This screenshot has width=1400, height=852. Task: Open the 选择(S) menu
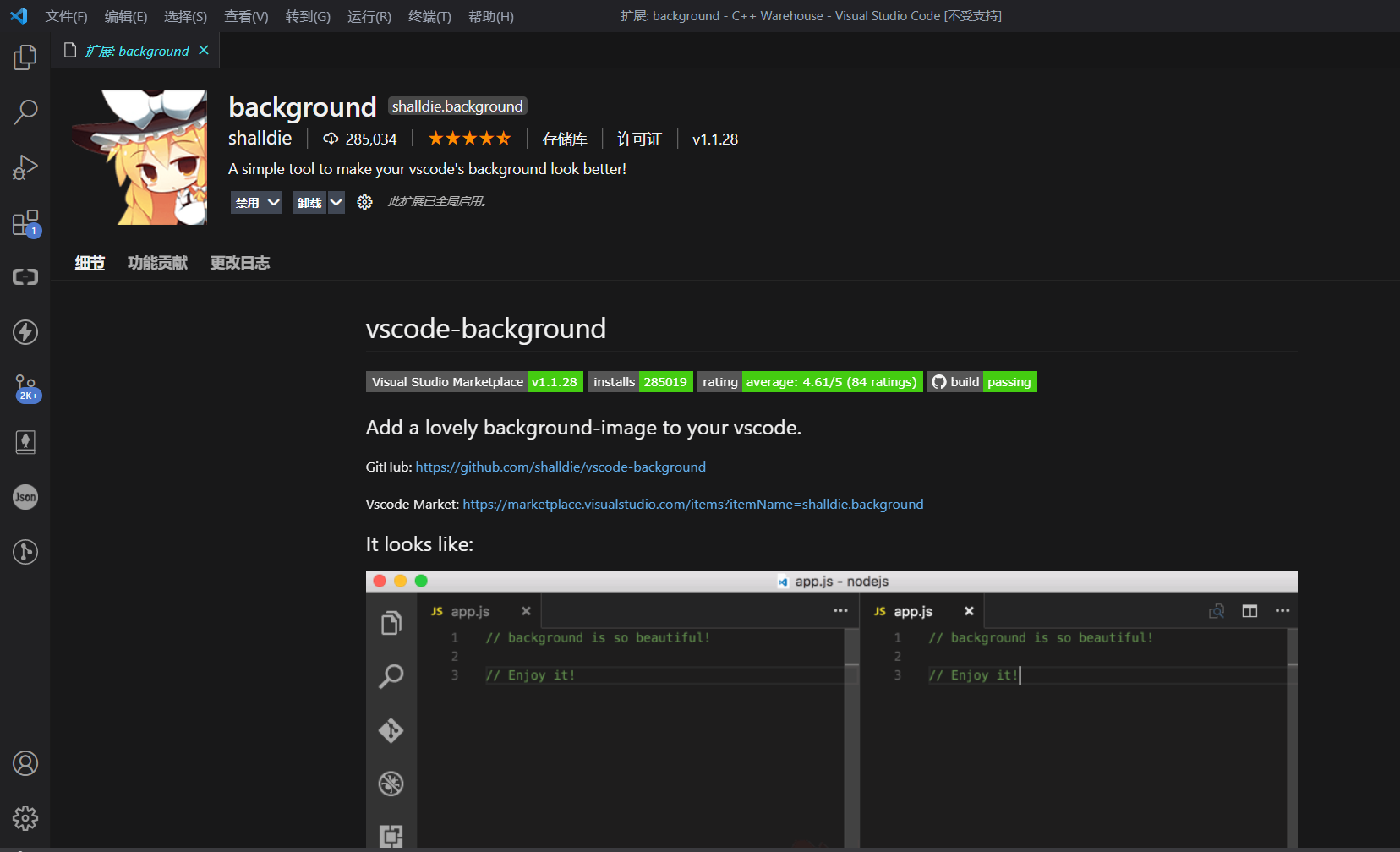click(185, 16)
